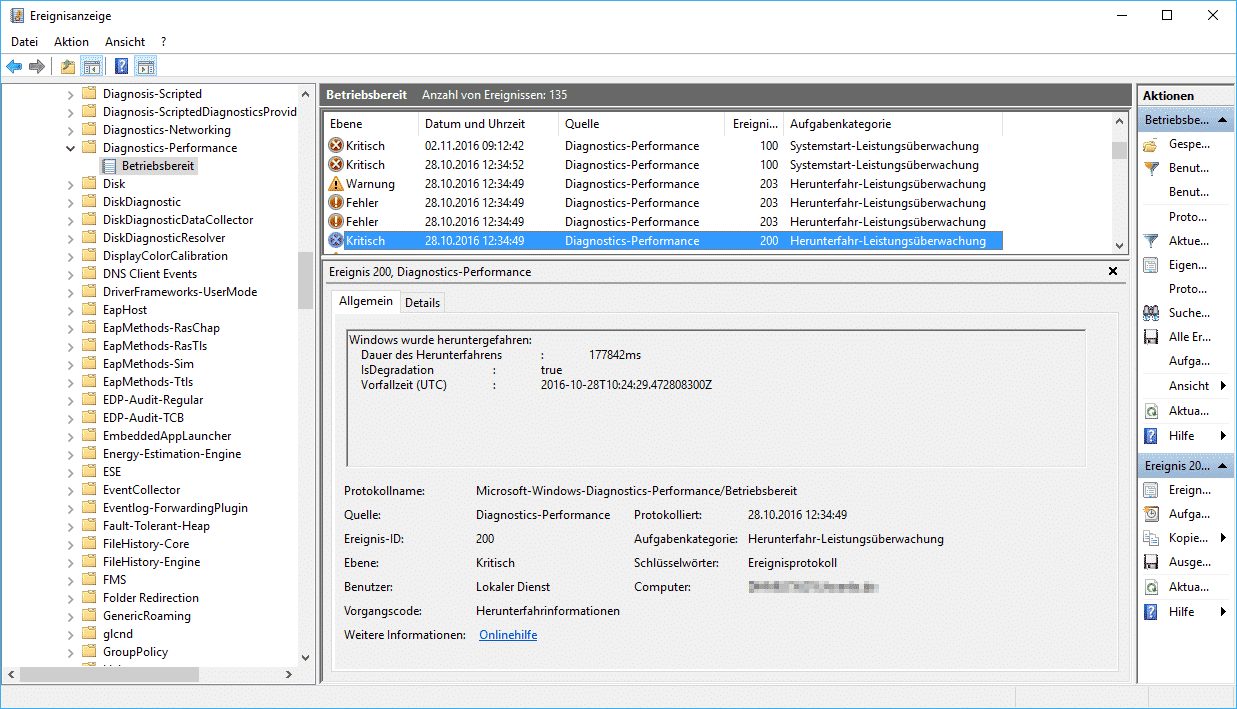Click the folder icon of EventCollector
The width and height of the screenshot is (1237, 709).
89,490
